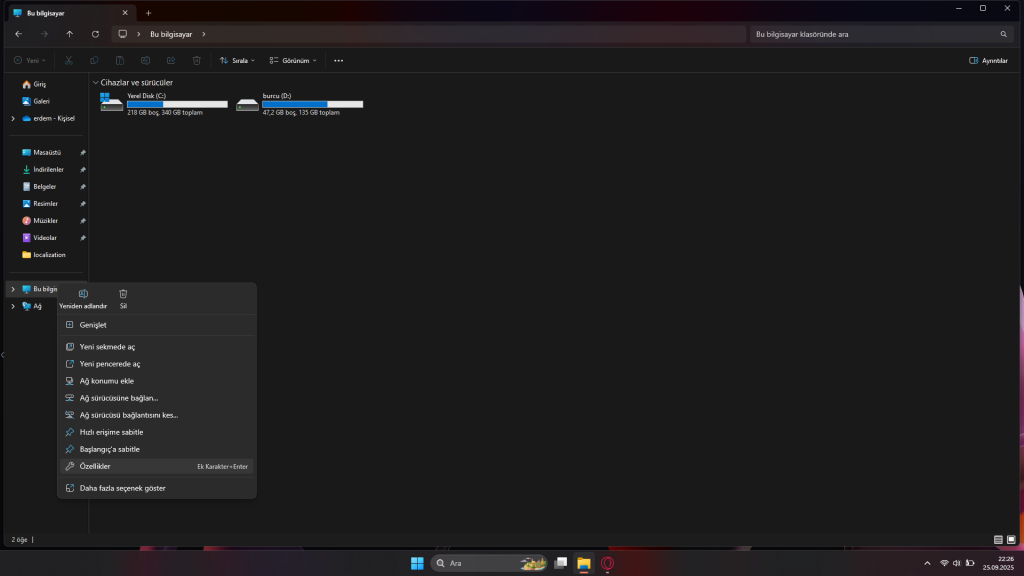Click Daha fazla seçenek göster
The width and height of the screenshot is (1024, 576).
[122, 488]
